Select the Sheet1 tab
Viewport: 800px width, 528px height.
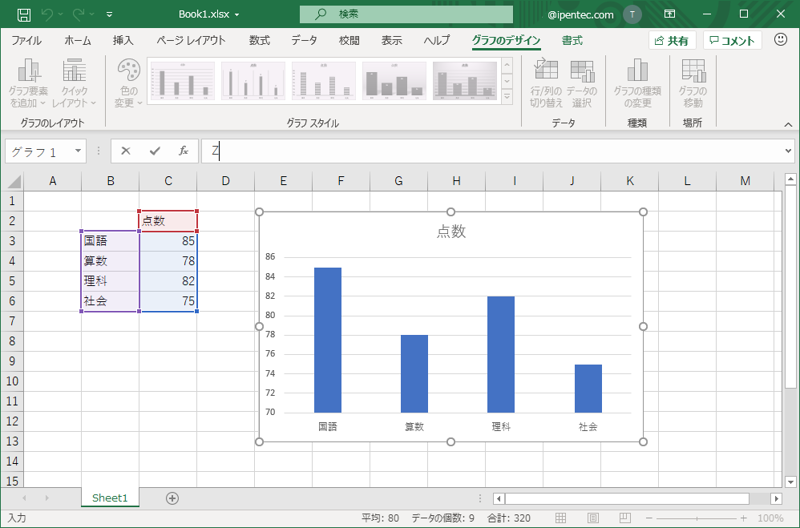[110, 498]
